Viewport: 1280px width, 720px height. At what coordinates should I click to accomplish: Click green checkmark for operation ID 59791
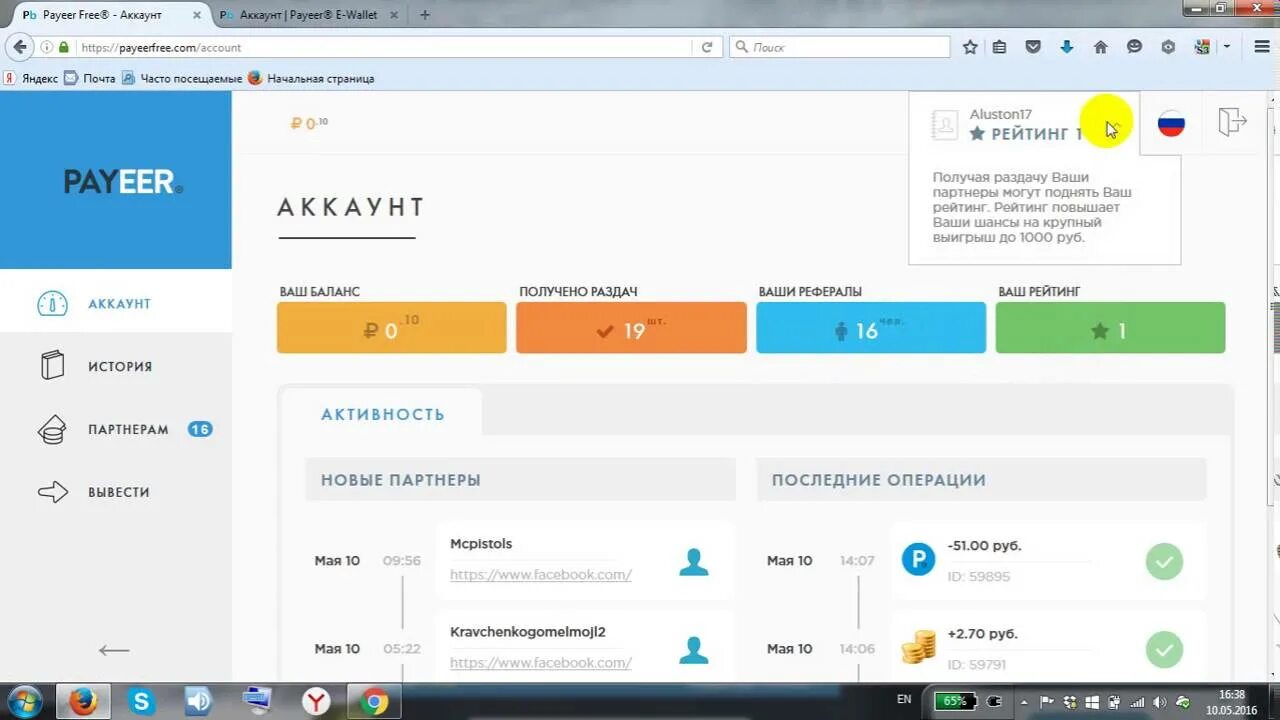click(x=1164, y=649)
